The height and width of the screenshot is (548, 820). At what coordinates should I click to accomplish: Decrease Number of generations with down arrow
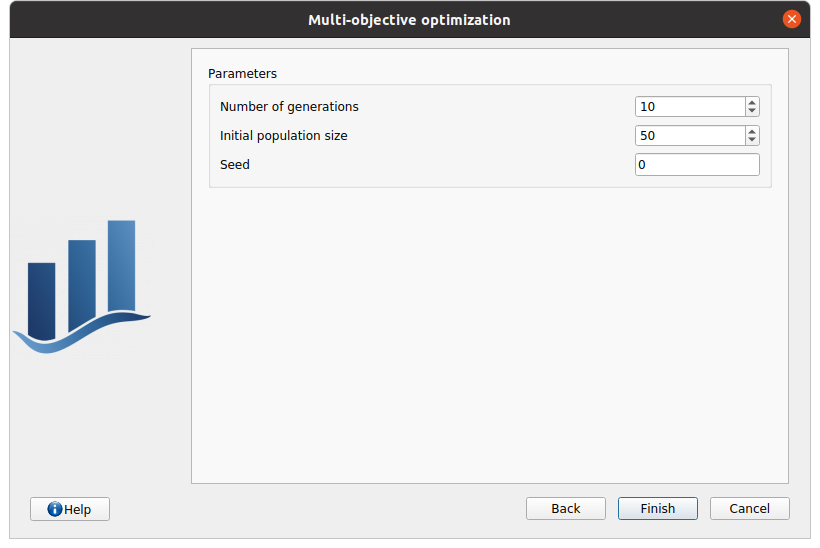752,111
